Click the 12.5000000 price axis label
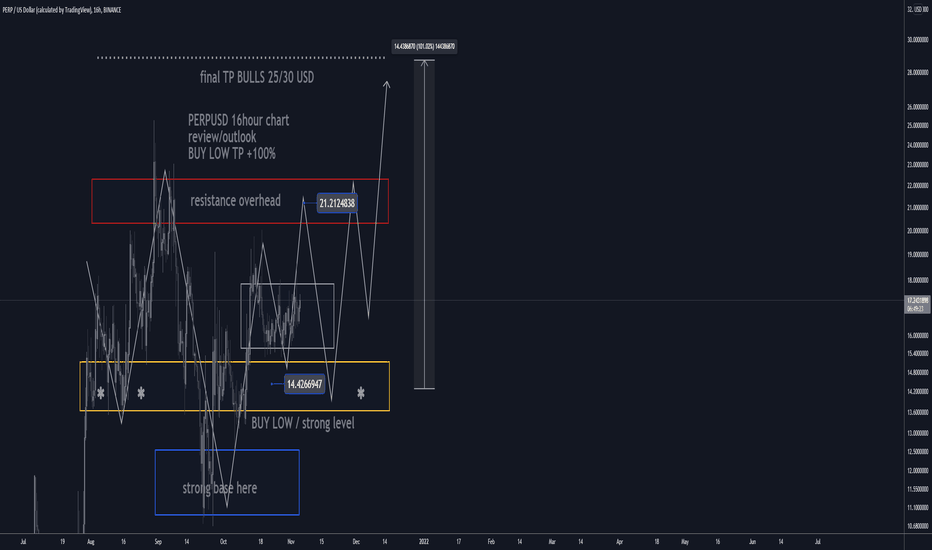The image size is (932, 550). (x=918, y=452)
